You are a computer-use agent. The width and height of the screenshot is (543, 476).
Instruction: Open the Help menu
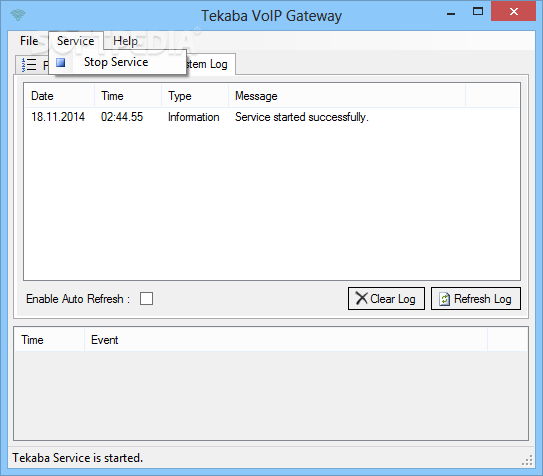click(x=125, y=41)
